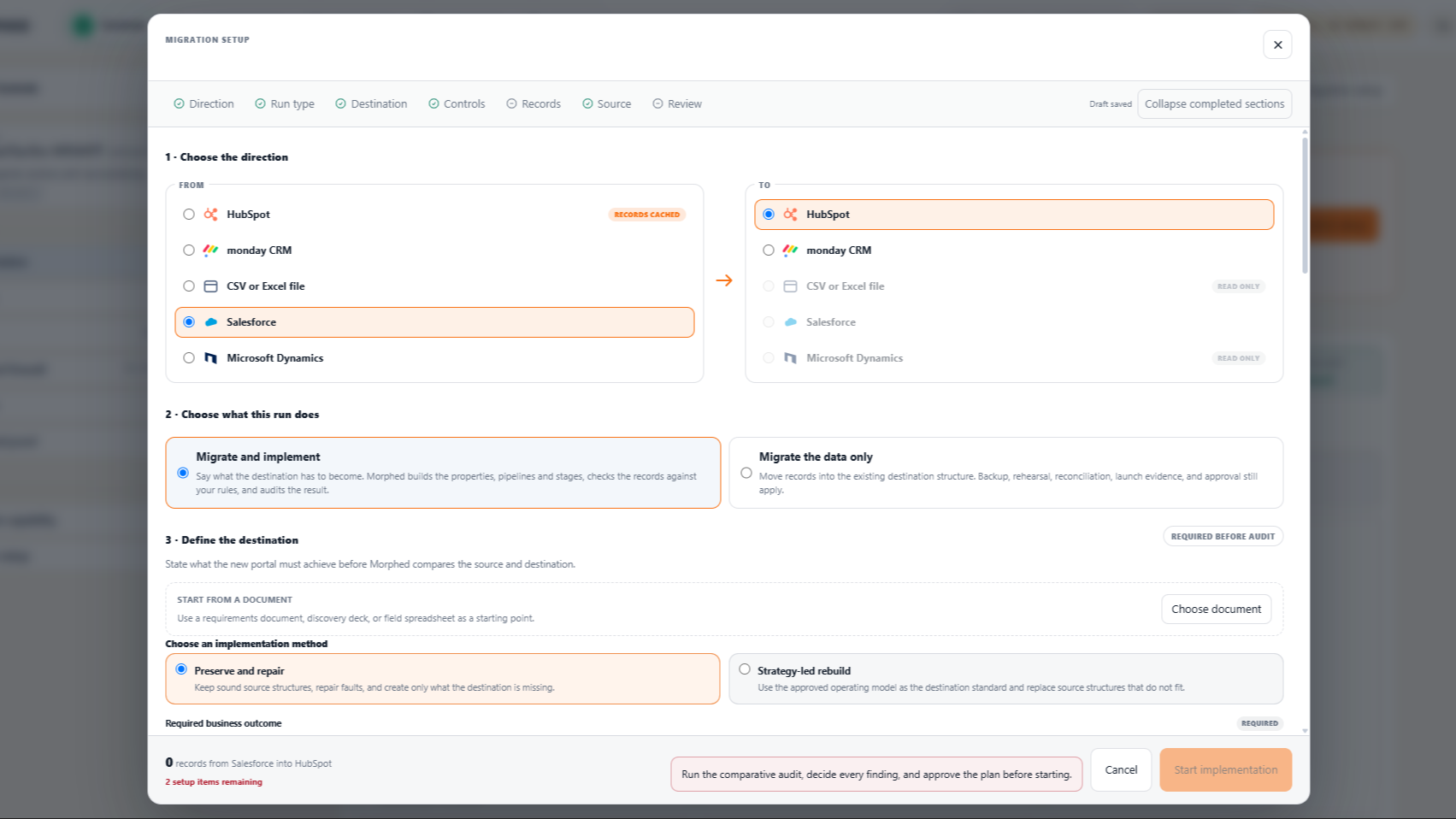Close the Migration Setup dialog with the X

point(1277,44)
